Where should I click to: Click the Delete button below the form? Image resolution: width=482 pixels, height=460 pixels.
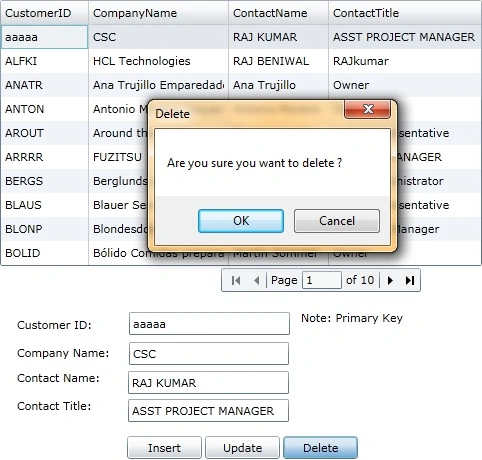click(x=320, y=448)
